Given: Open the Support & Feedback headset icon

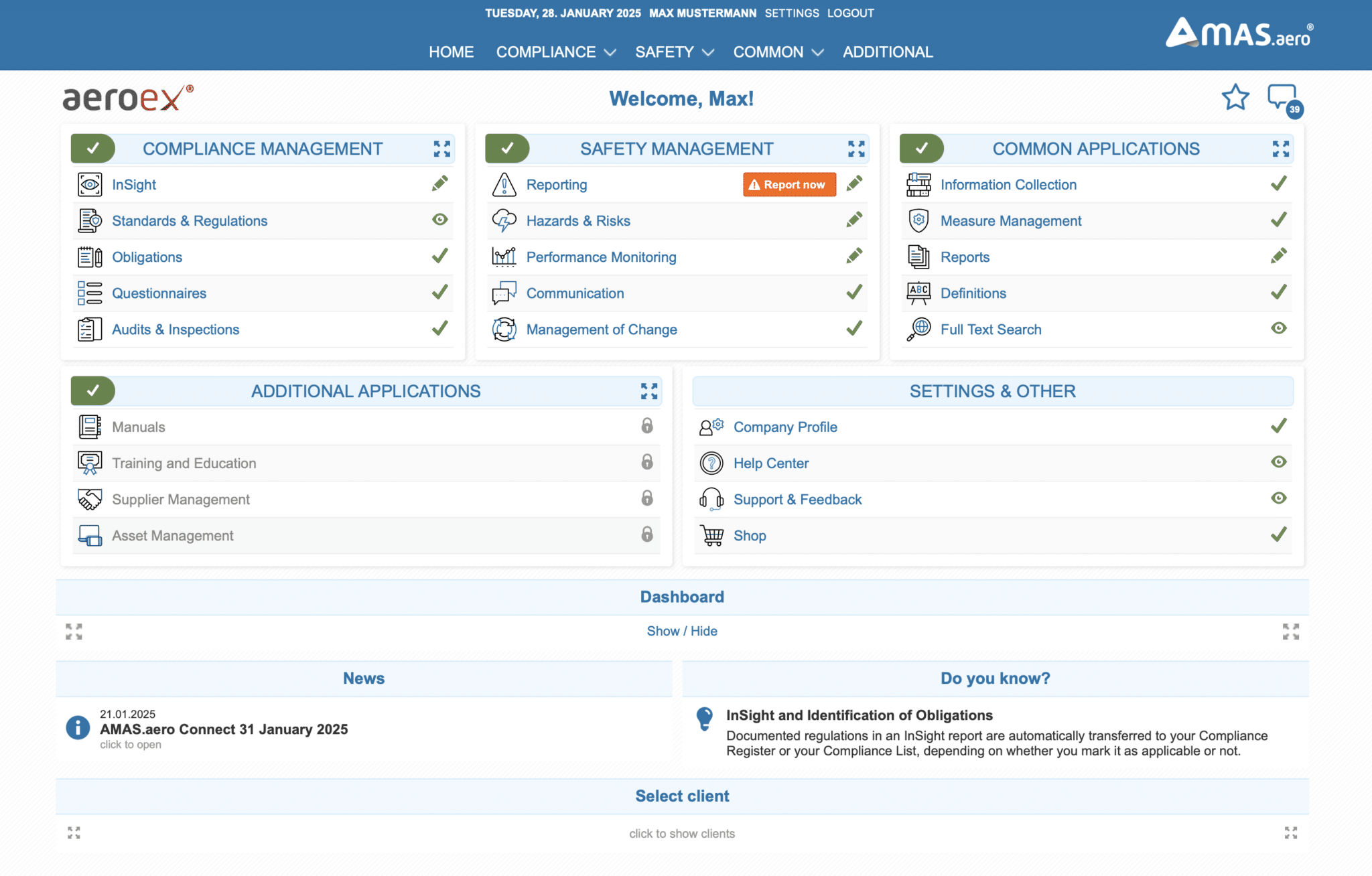Looking at the screenshot, I should 711,499.
